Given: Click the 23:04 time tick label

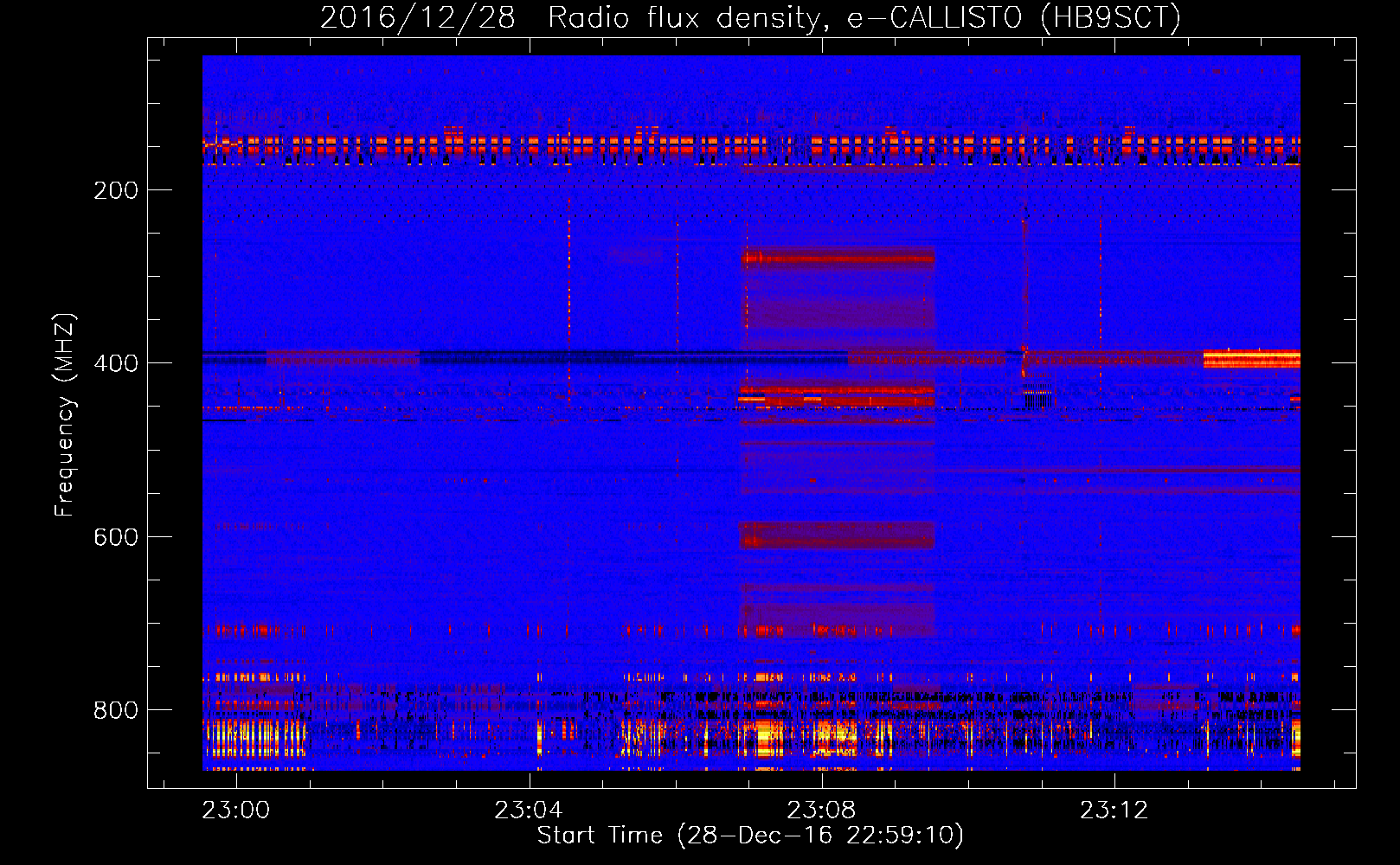Looking at the screenshot, I should pyautogui.click(x=529, y=810).
